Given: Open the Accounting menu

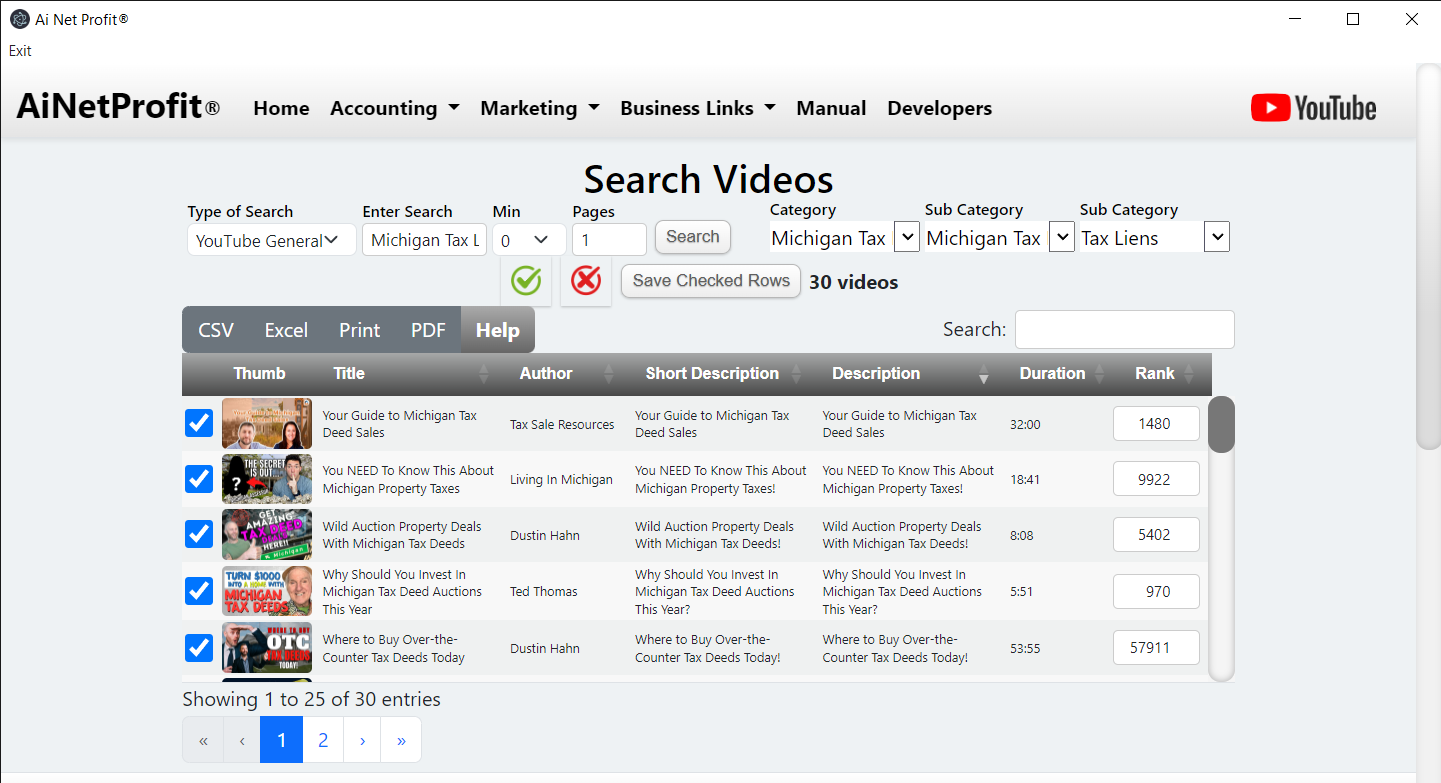Looking at the screenshot, I should pyautogui.click(x=394, y=108).
